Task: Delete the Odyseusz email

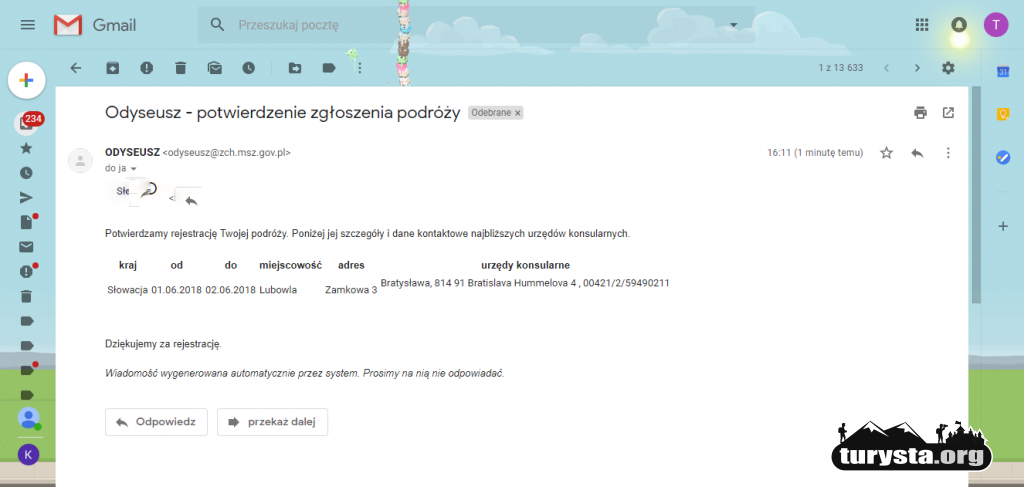Action: 180,68
